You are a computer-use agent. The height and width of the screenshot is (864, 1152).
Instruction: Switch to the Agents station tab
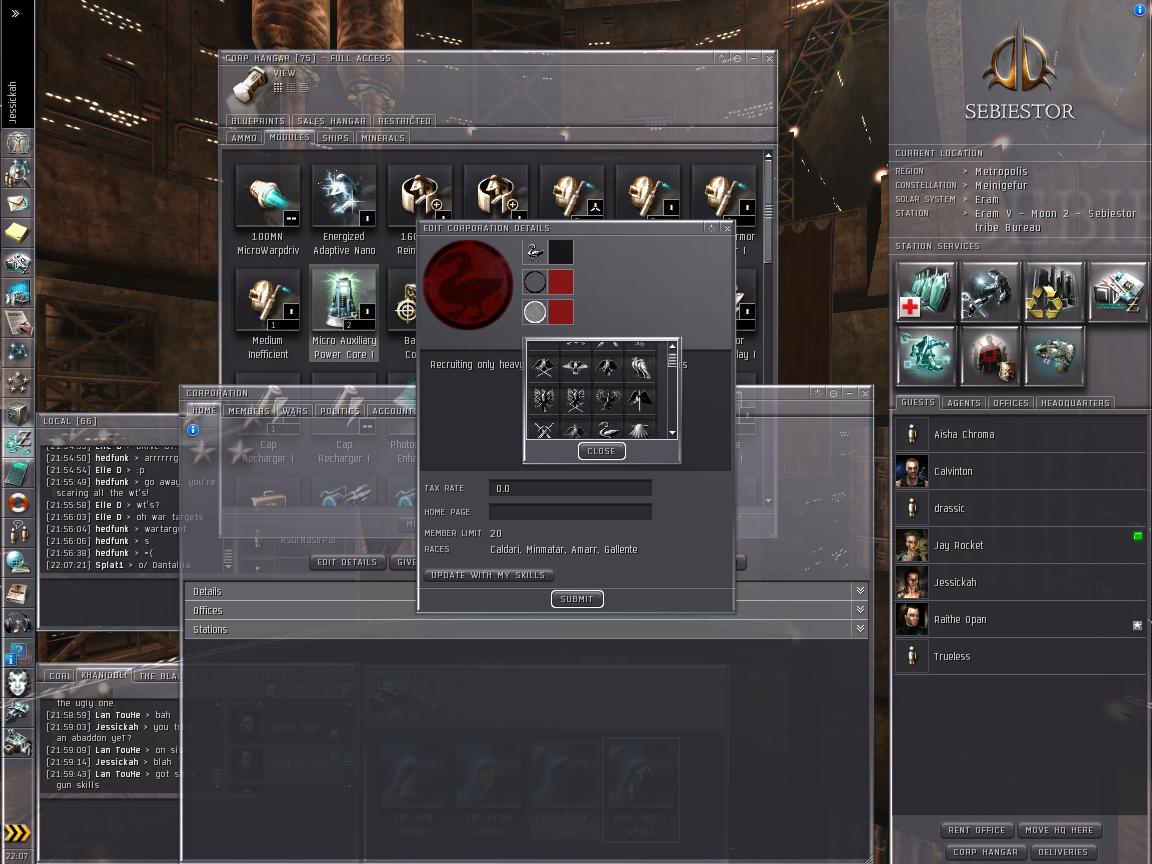[964, 403]
